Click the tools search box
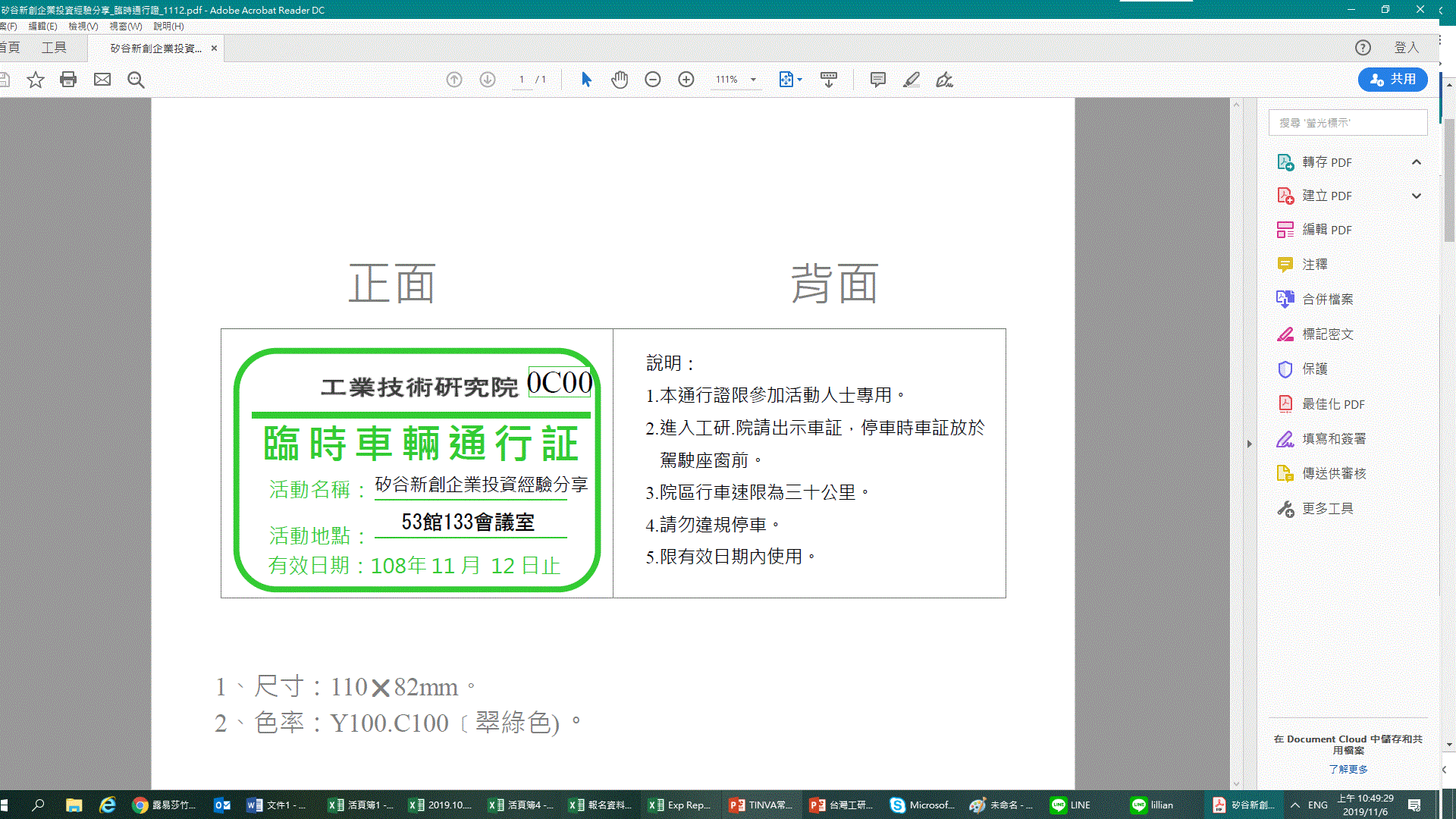 point(1348,123)
